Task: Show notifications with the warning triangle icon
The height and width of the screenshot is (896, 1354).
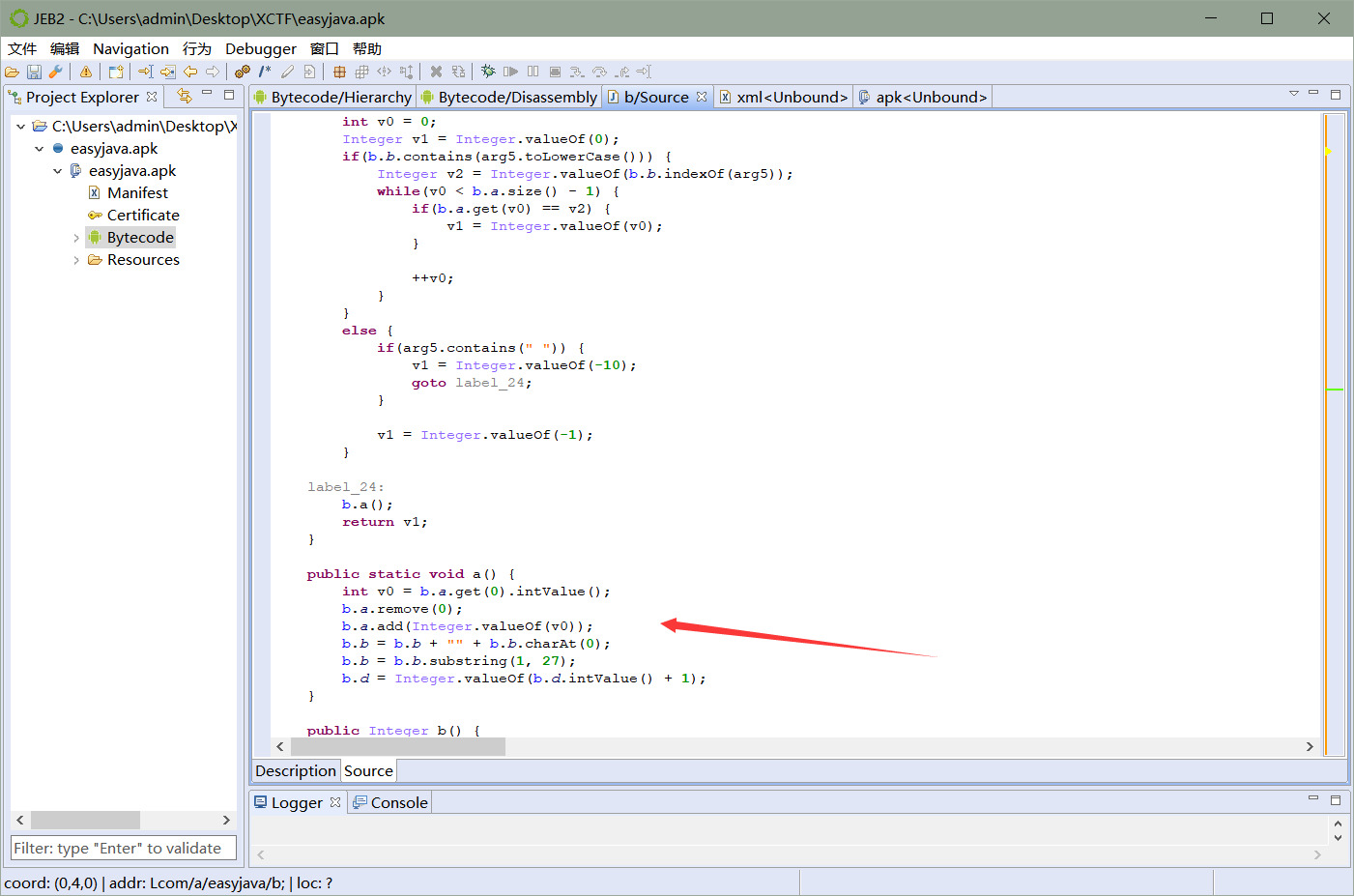Action: coord(86,72)
